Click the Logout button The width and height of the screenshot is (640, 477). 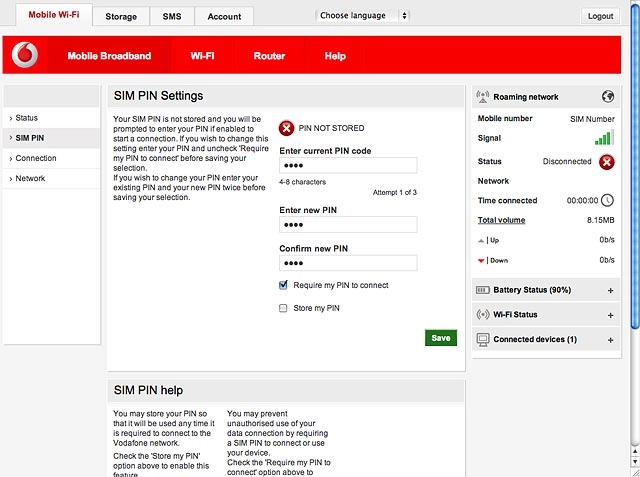[600, 16]
